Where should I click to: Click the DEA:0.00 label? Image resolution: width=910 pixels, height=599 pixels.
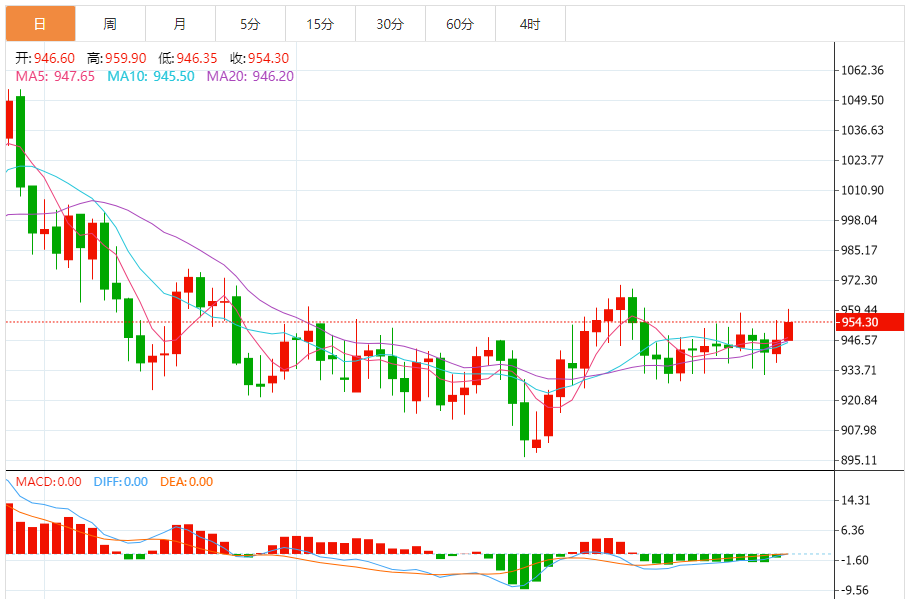coord(186,482)
